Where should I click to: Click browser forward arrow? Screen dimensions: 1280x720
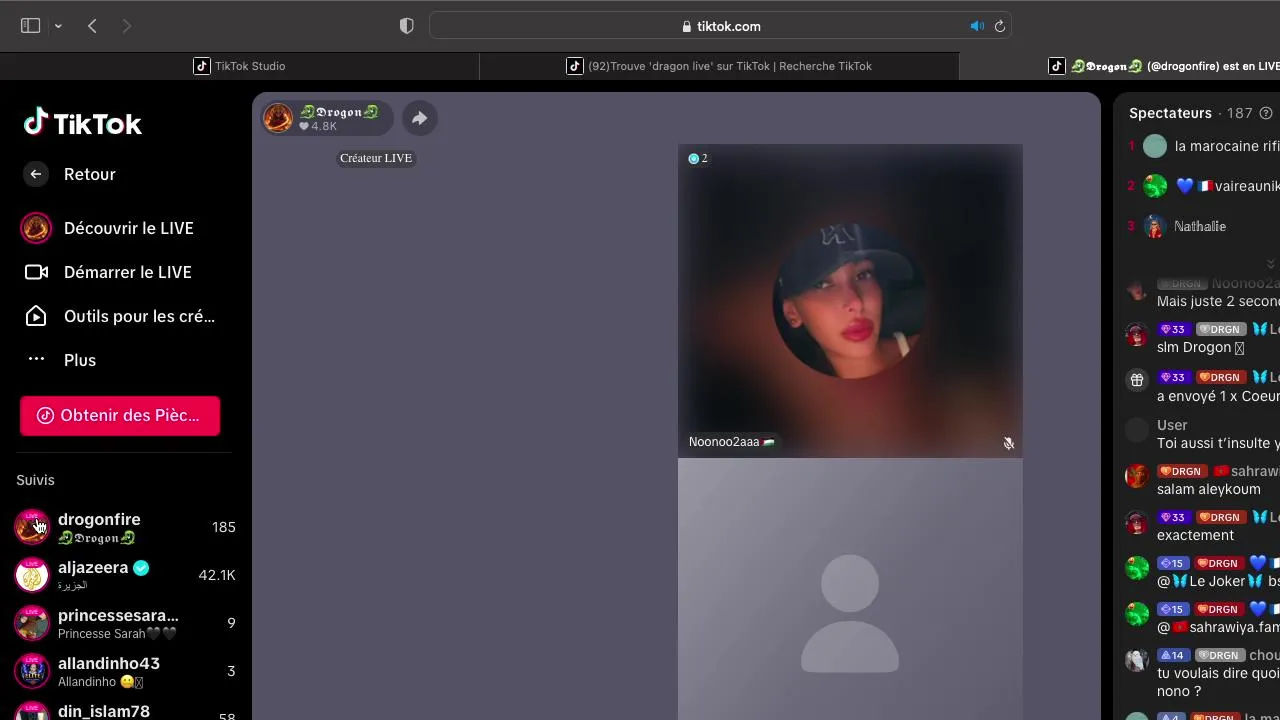click(126, 26)
